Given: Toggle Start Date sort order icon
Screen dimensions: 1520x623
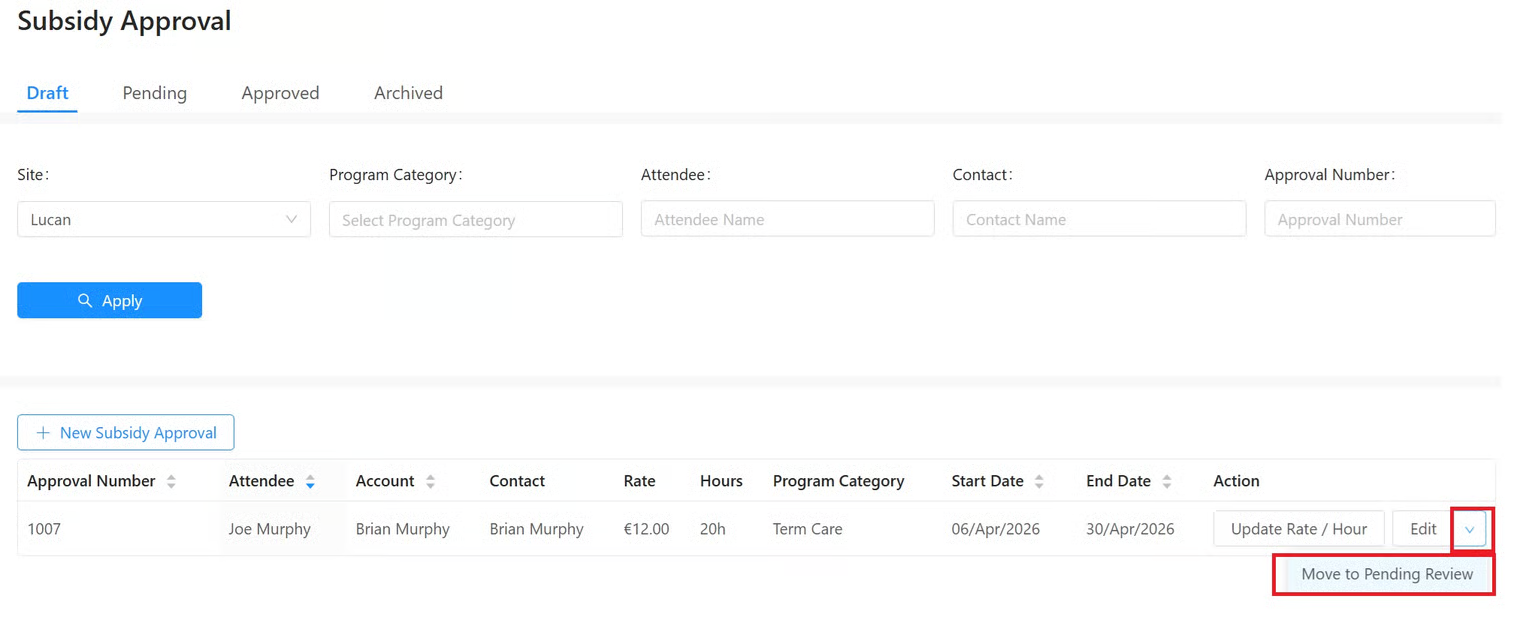Looking at the screenshot, I should [1039, 482].
